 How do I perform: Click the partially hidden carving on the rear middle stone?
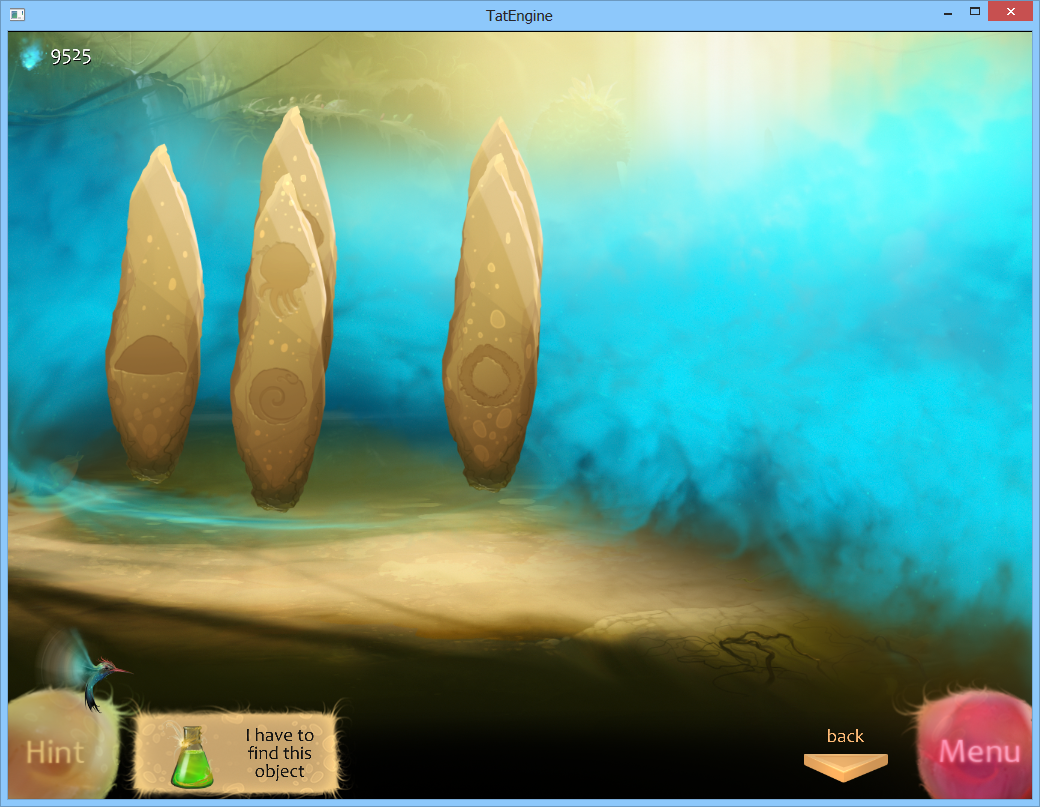316,231
